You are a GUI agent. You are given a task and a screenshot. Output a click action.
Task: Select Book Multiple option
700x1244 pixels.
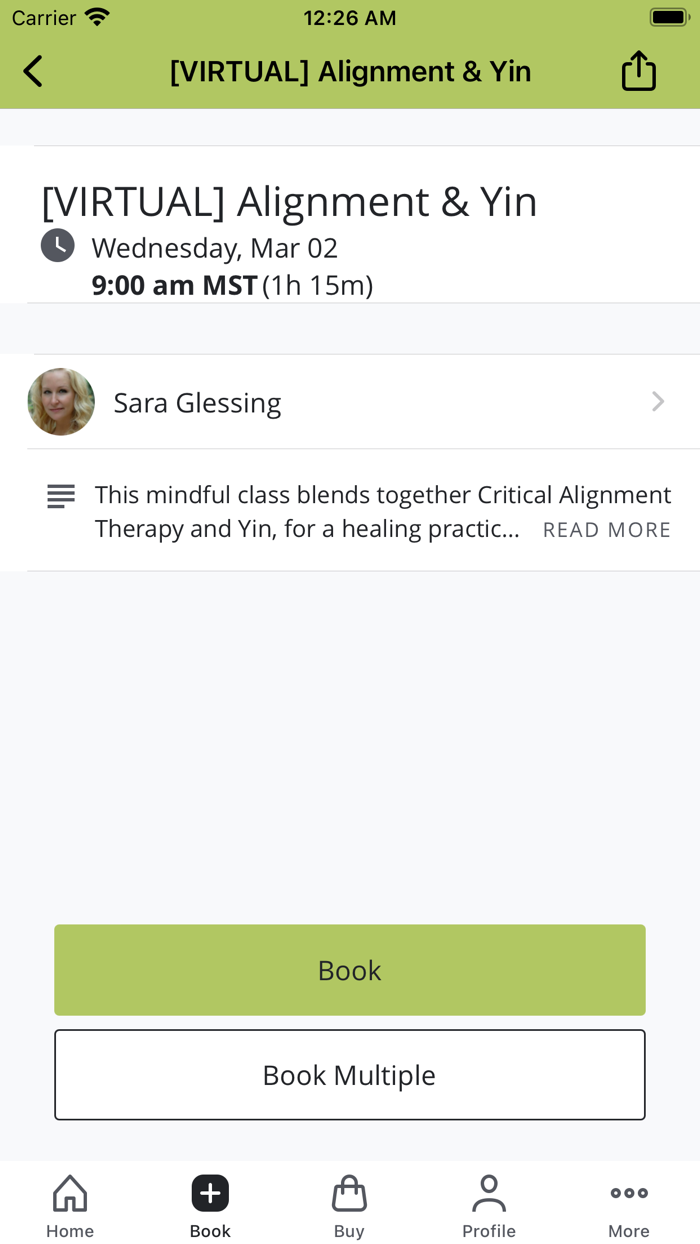(x=349, y=1074)
